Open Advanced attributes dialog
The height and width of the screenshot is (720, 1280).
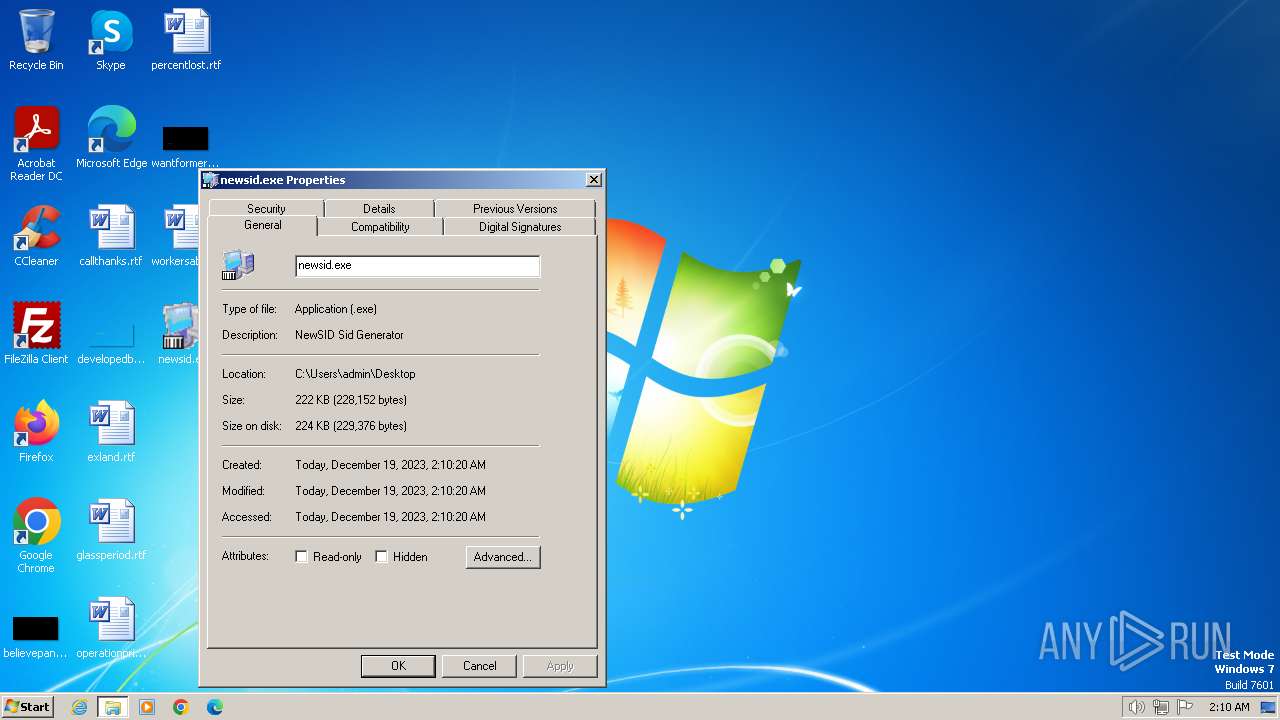(x=503, y=557)
